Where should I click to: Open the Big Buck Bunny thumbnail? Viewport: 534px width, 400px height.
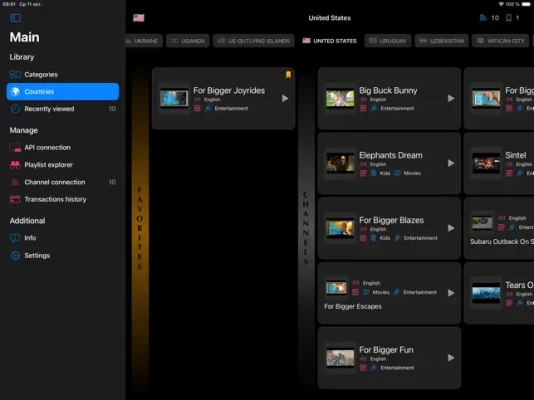340,98
